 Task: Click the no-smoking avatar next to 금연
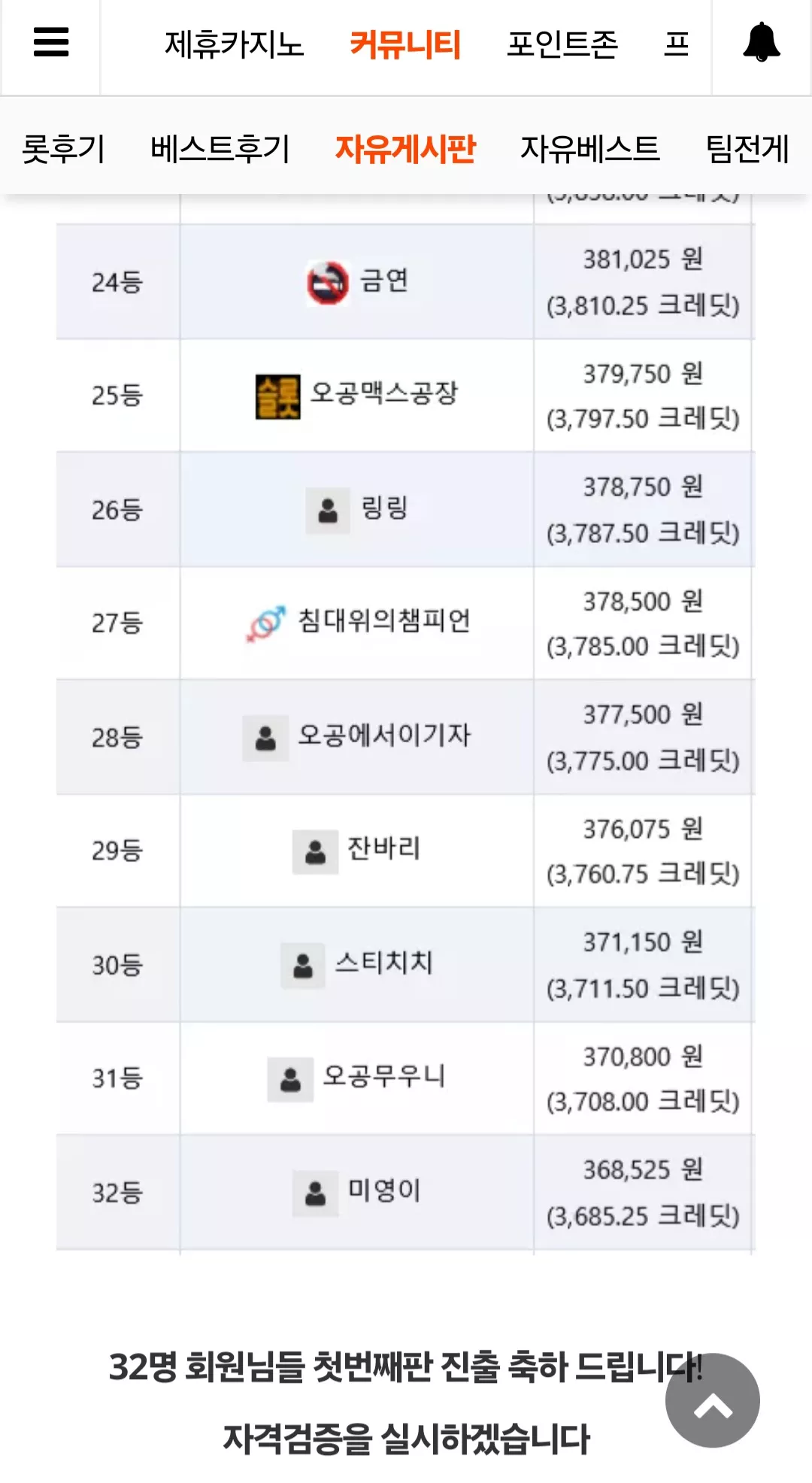(x=328, y=283)
